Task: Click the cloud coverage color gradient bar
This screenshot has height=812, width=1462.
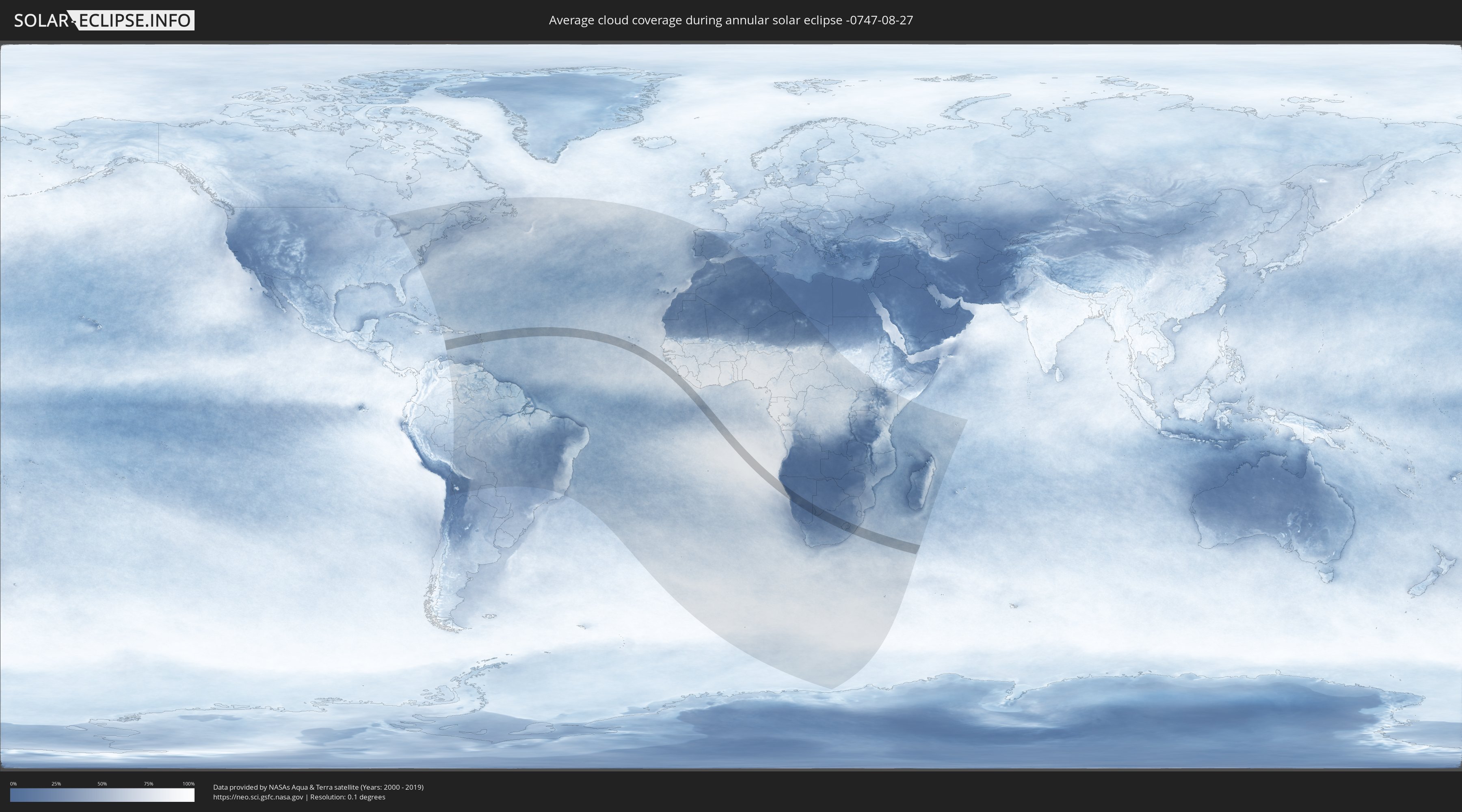Action: (102, 795)
